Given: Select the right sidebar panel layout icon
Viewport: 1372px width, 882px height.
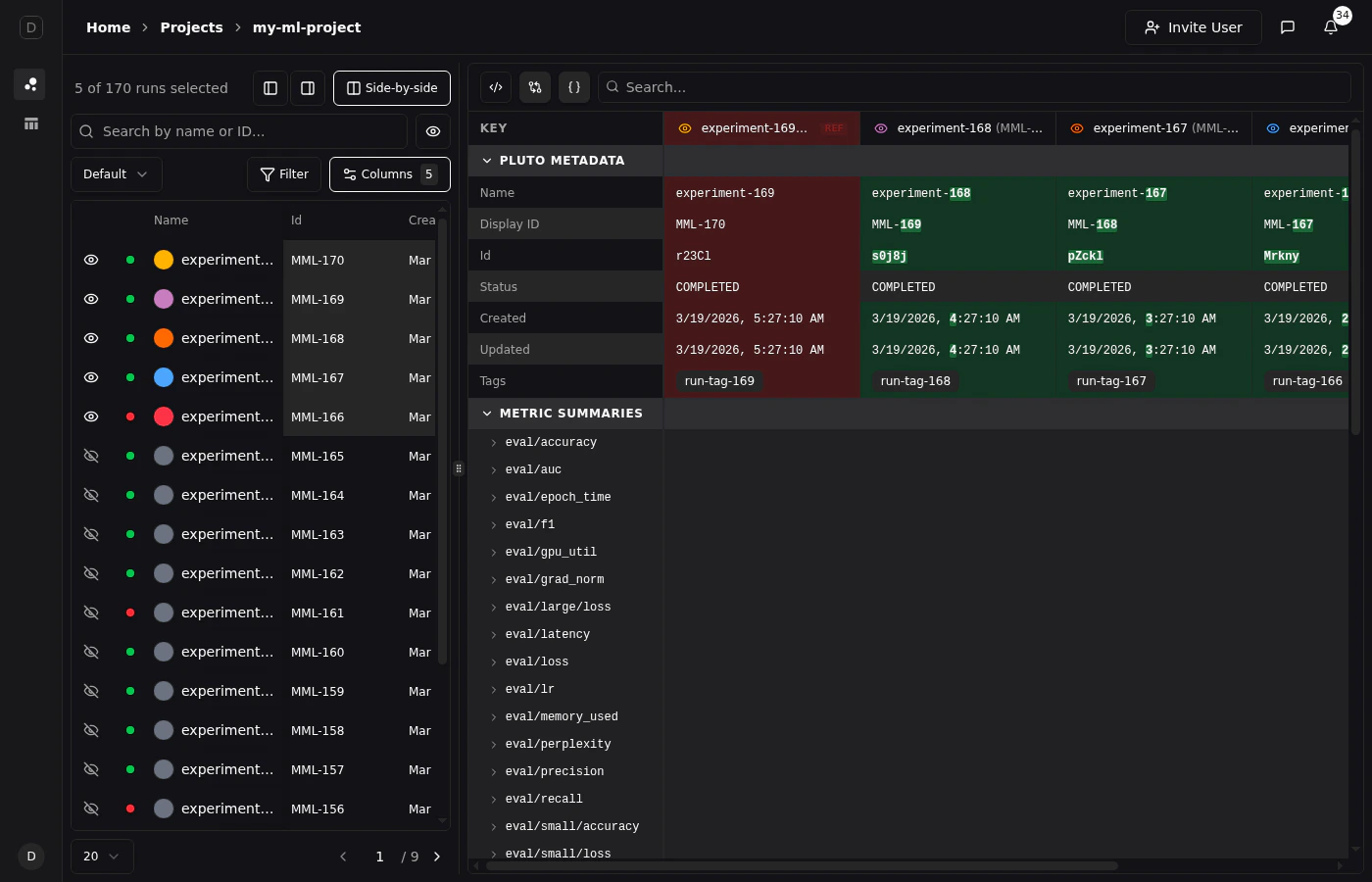Looking at the screenshot, I should point(308,88).
